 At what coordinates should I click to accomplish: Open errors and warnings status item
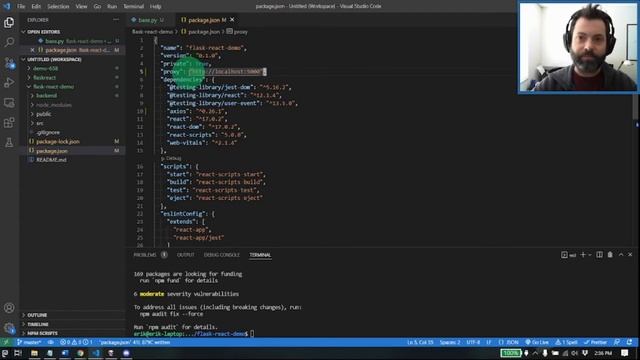76,342
